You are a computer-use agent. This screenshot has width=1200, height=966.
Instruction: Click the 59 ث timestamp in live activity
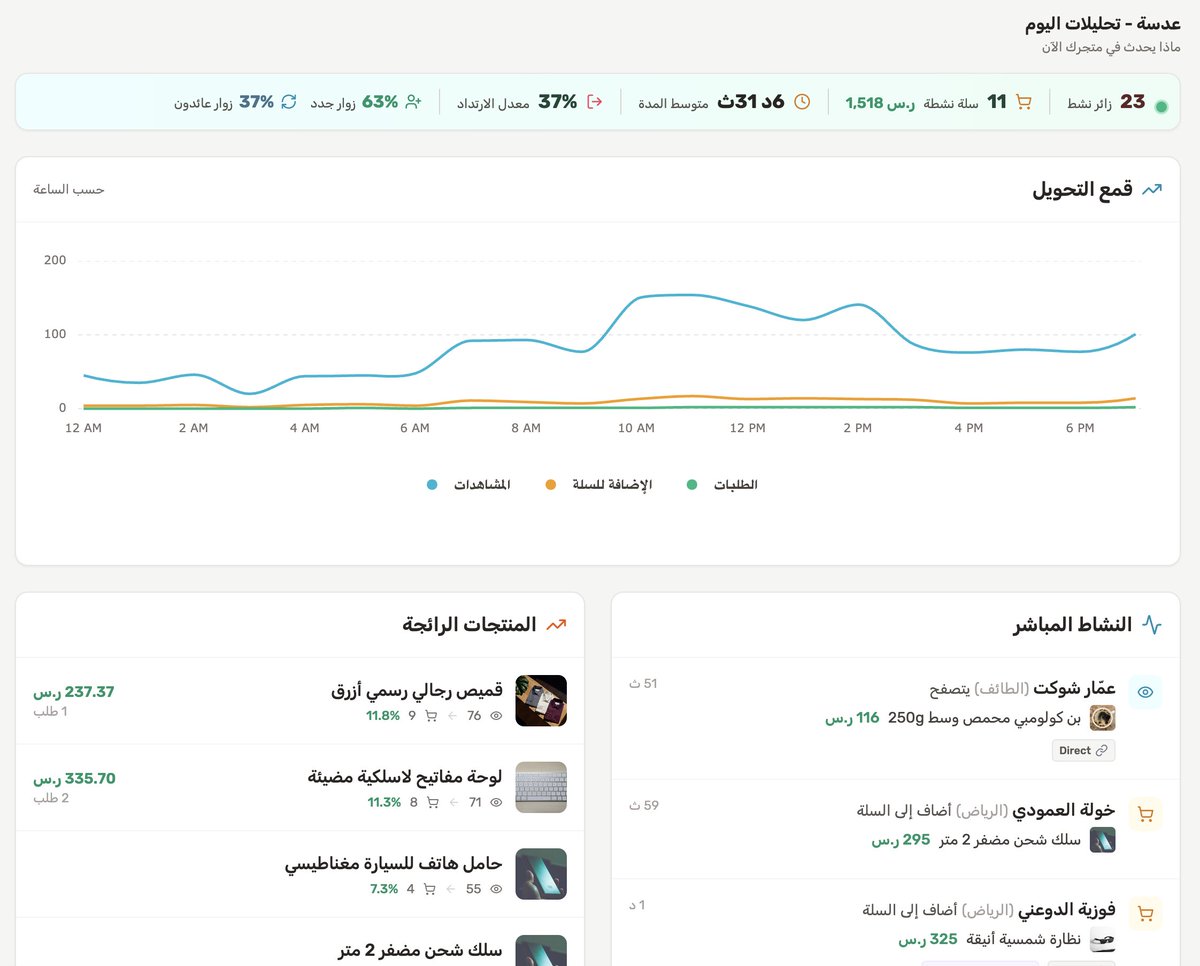click(x=644, y=805)
